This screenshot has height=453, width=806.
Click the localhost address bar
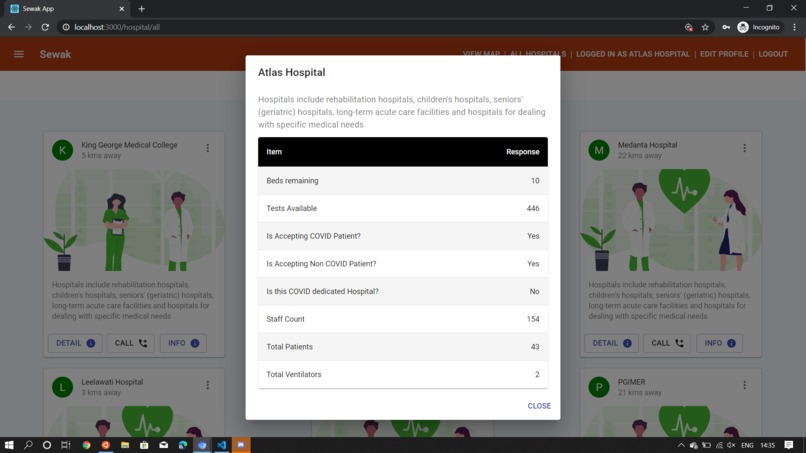coord(370,27)
